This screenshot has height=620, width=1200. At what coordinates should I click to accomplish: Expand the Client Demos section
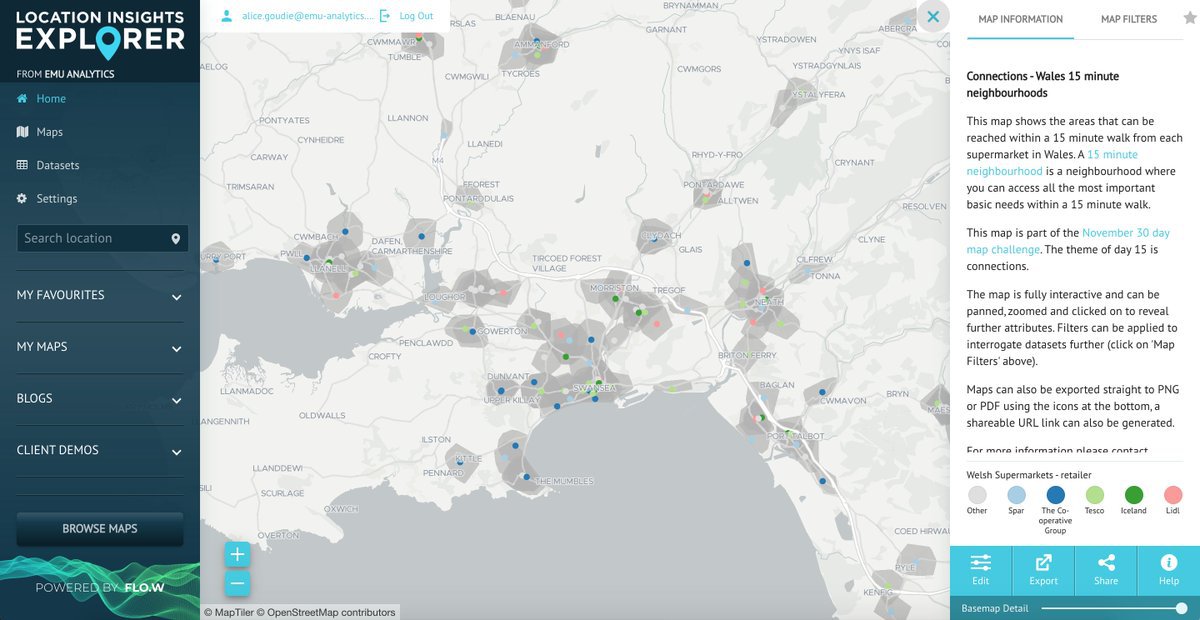coord(176,452)
